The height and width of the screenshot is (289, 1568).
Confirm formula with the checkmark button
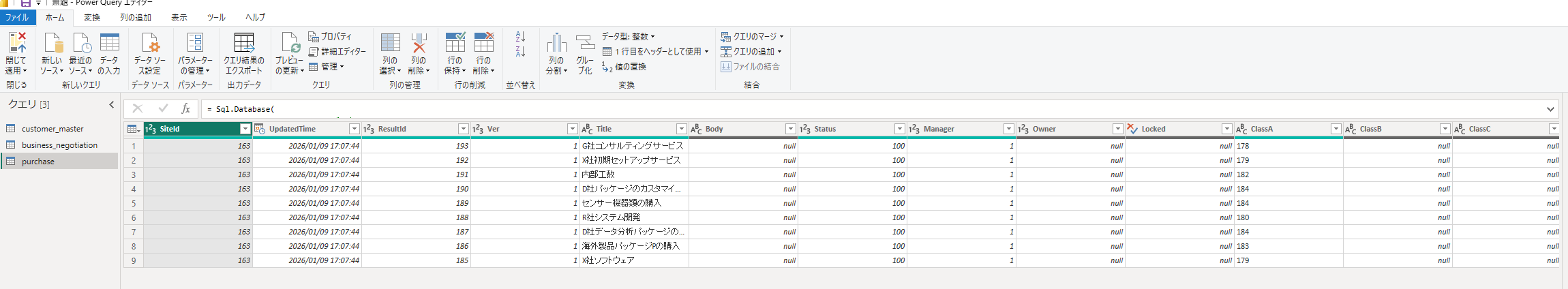[x=163, y=109]
